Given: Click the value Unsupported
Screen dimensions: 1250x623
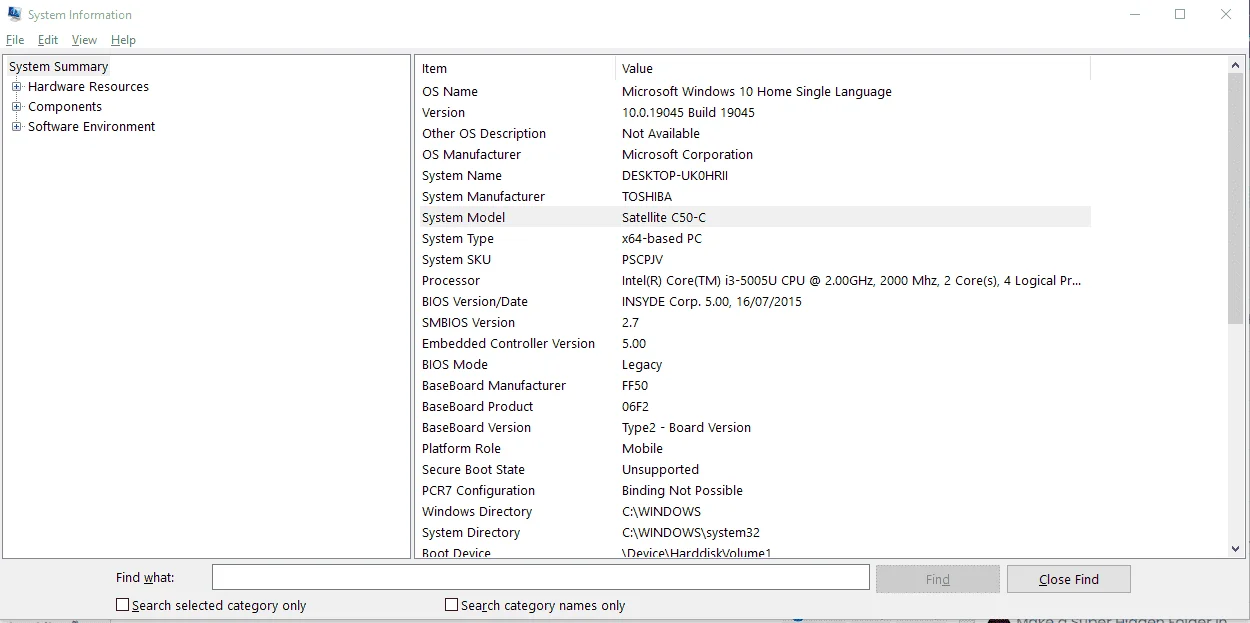Looking at the screenshot, I should click(x=660, y=470).
